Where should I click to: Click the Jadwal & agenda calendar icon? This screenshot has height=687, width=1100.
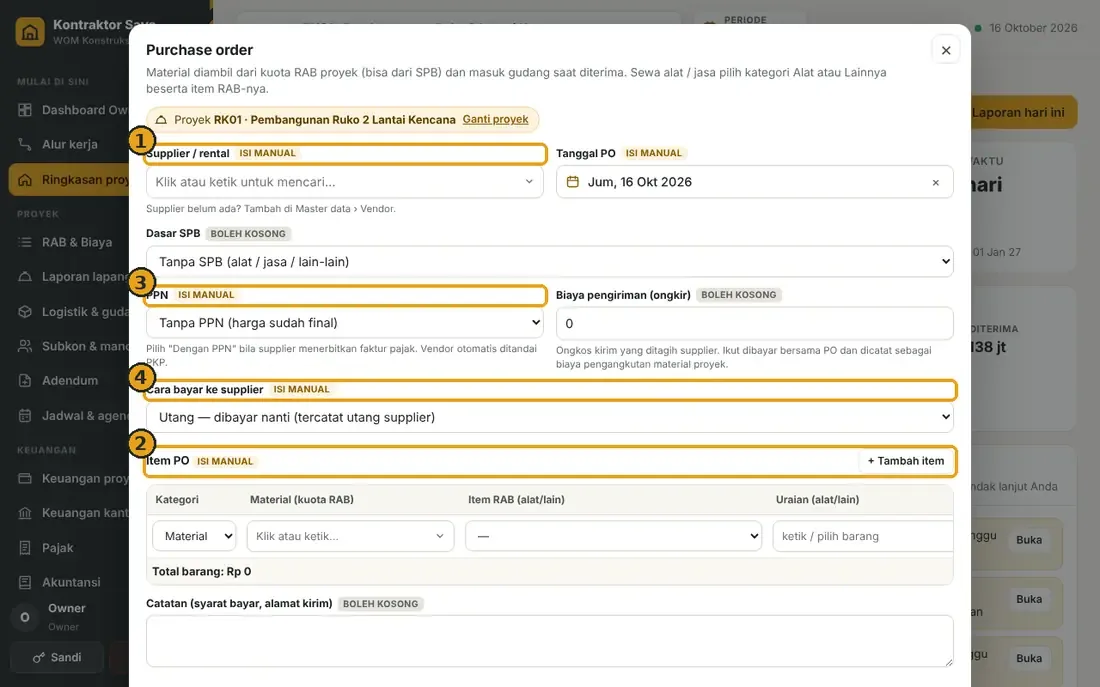pos(25,415)
